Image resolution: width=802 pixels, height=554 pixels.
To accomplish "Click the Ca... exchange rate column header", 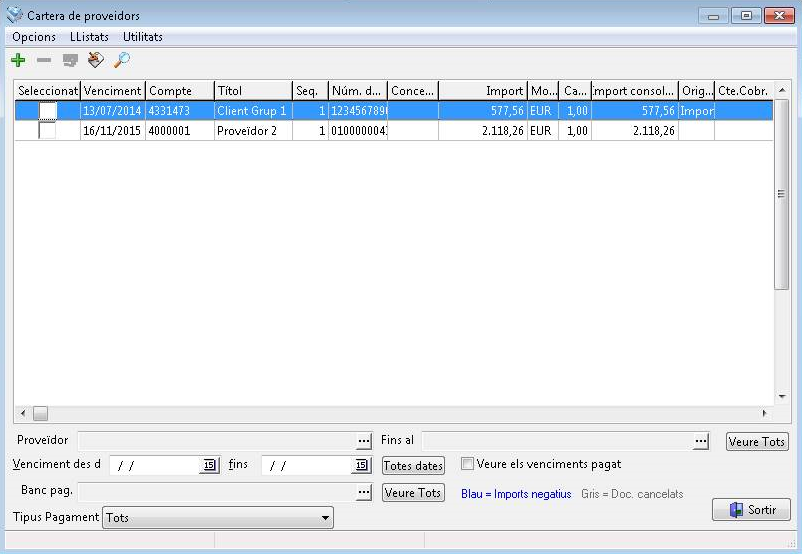I will point(575,91).
